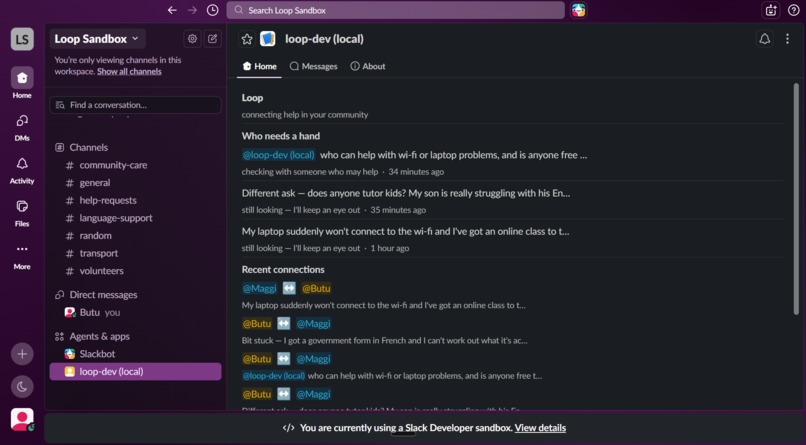
Task: Go to Home in the left rail
Action: click(x=22, y=83)
